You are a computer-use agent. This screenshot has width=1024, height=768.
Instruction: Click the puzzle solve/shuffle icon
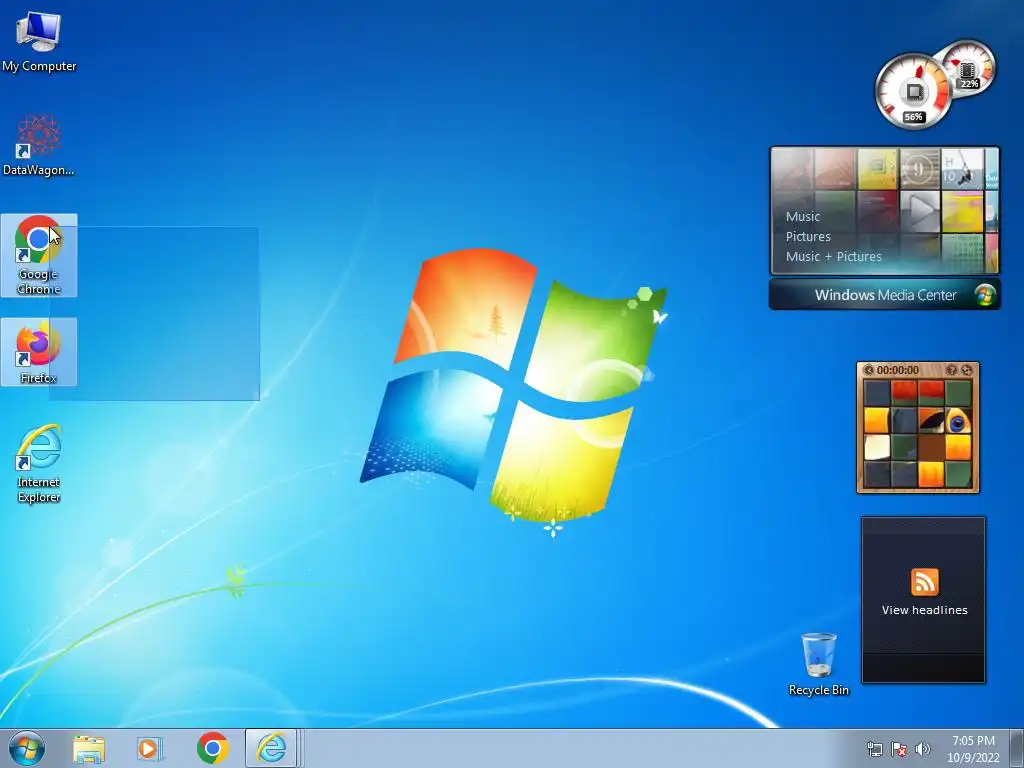[967, 370]
